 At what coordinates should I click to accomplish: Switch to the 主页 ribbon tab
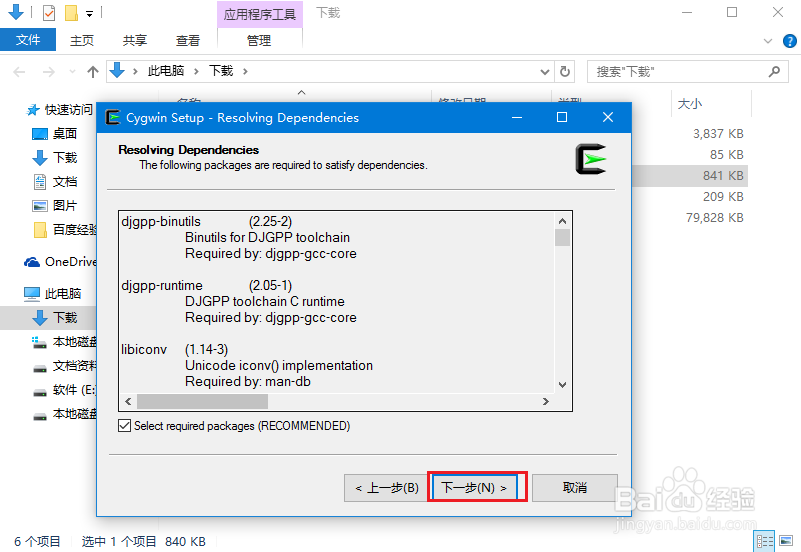pyautogui.click(x=82, y=40)
